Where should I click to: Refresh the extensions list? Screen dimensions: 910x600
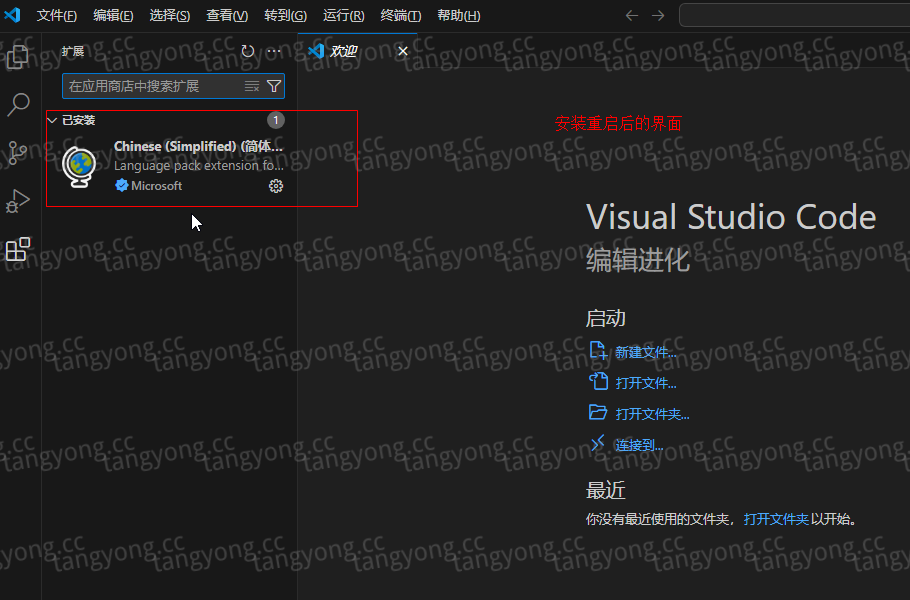point(248,52)
